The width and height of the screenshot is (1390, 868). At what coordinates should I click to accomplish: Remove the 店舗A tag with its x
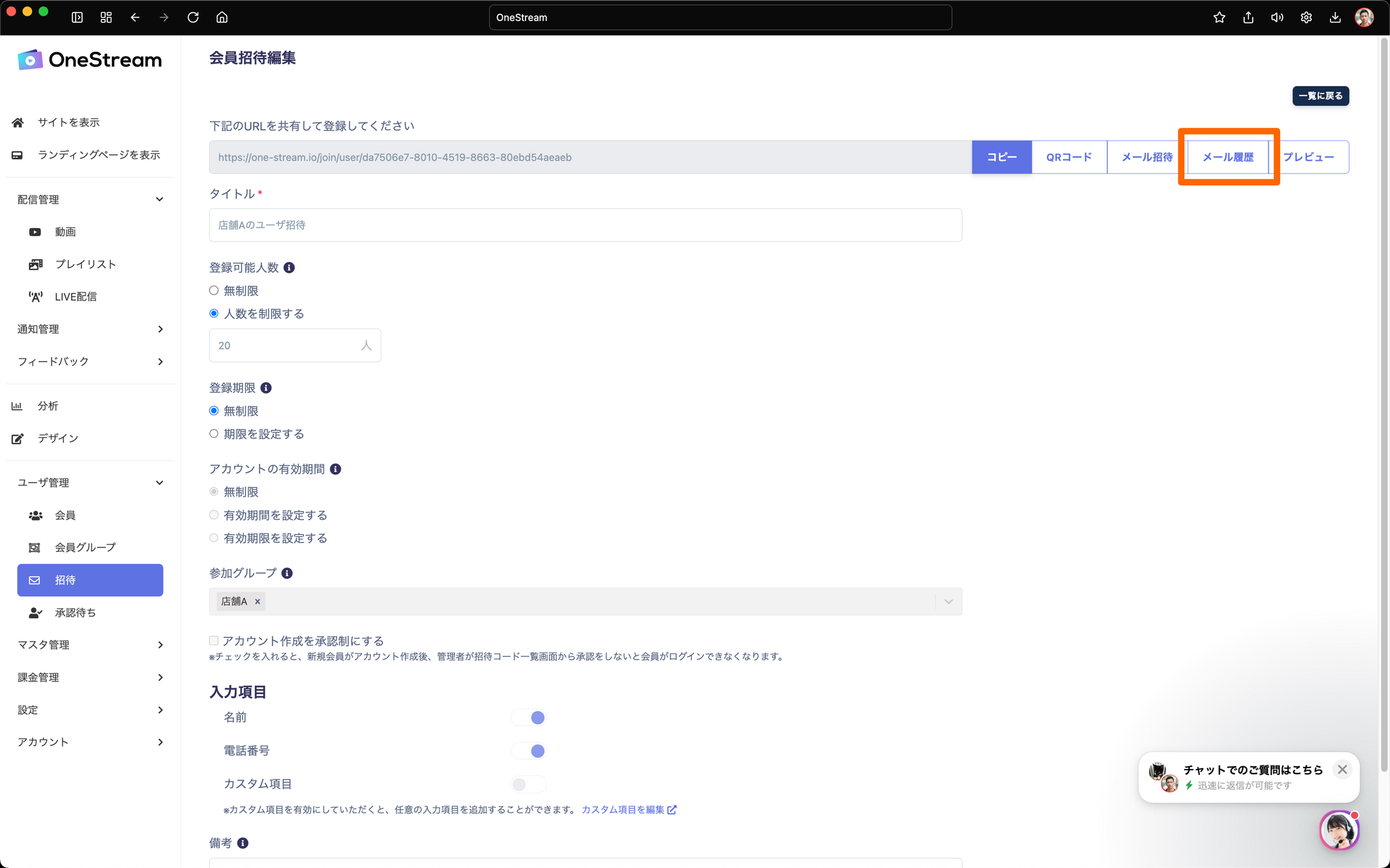[x=257, y=601]
